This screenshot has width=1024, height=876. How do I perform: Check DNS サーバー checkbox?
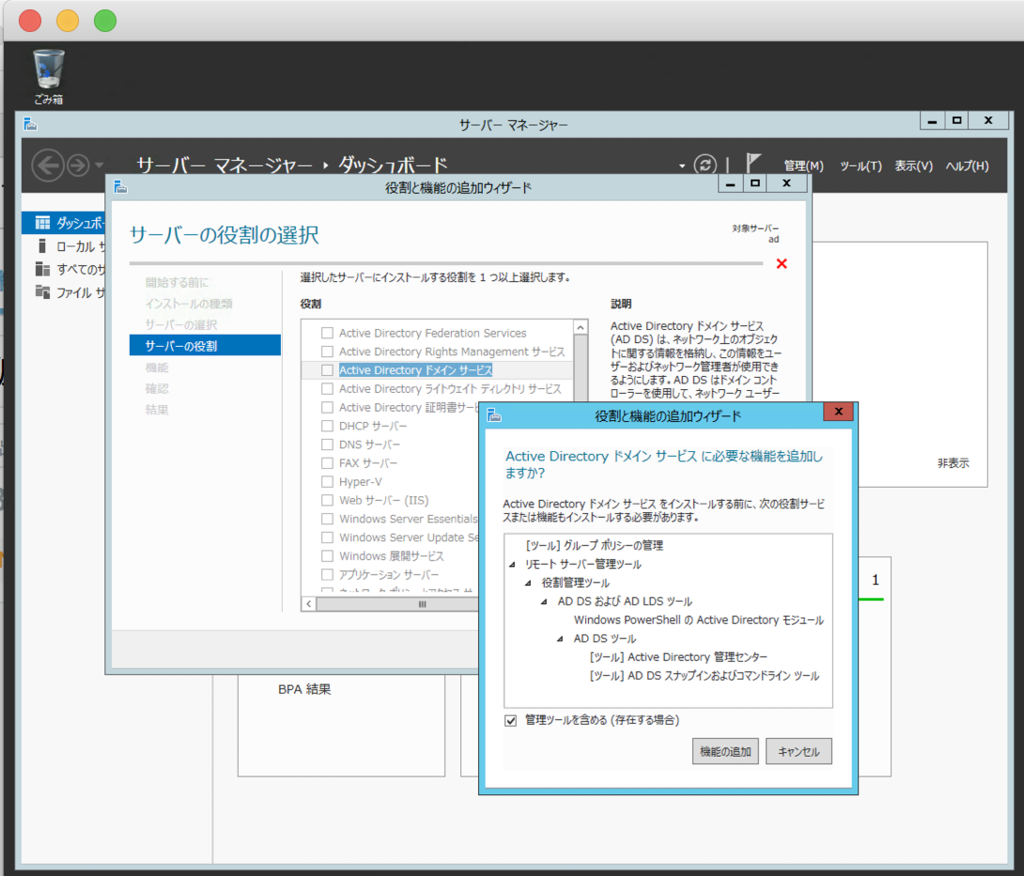[327, 444]
